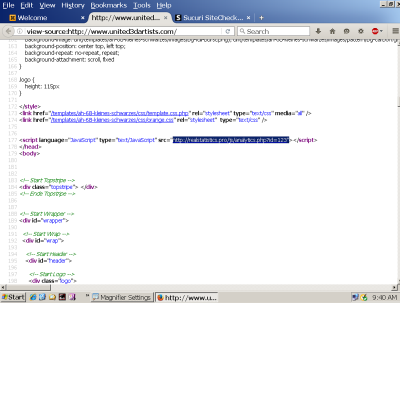Open the Help menu
This screenshot has width=400, height=400.
click(164, 5)
